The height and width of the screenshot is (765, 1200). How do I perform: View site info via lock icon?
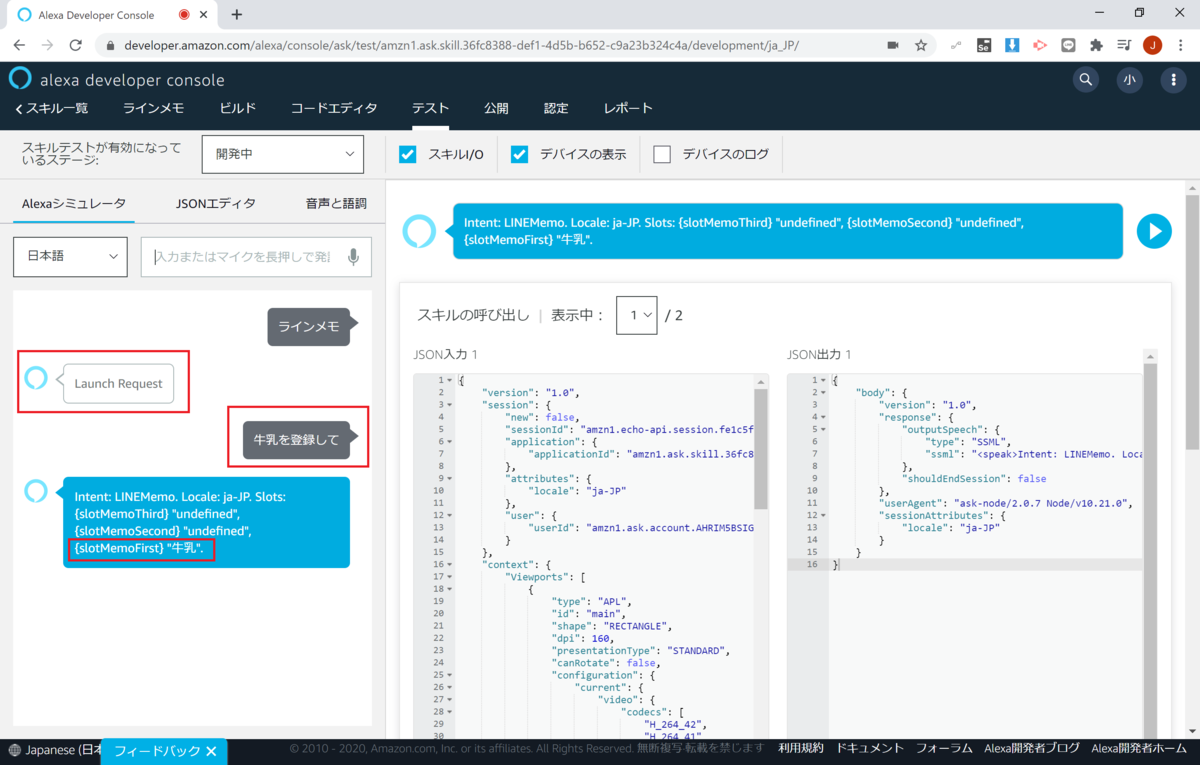pyautogui.click(x=110, y=45)
